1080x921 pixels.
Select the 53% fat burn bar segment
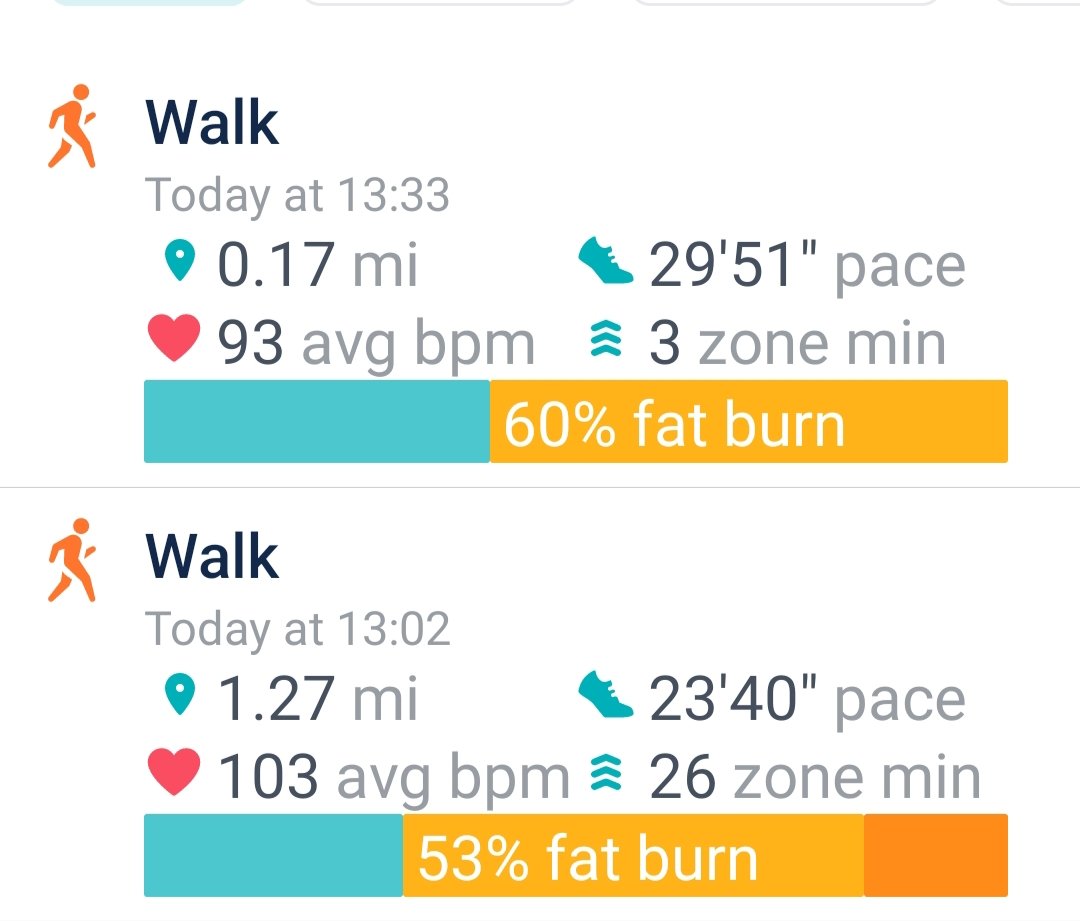click(x=633, y=856)
